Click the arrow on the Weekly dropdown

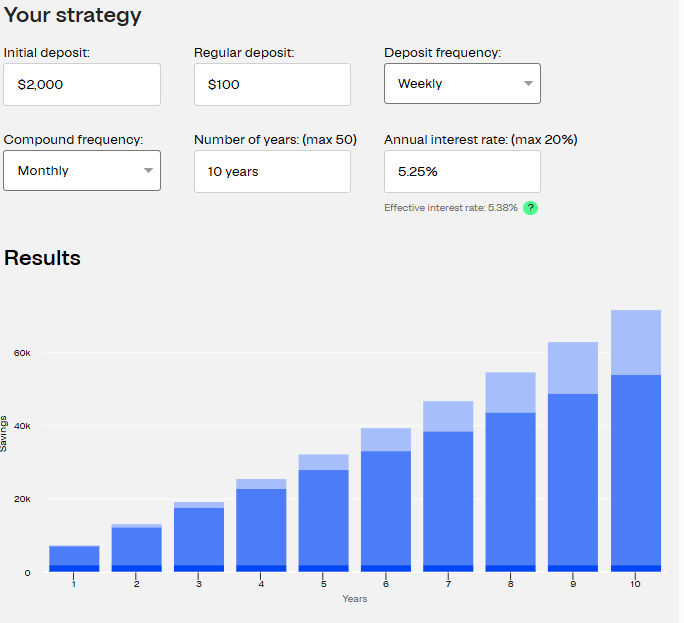click(x=528, y=84)
